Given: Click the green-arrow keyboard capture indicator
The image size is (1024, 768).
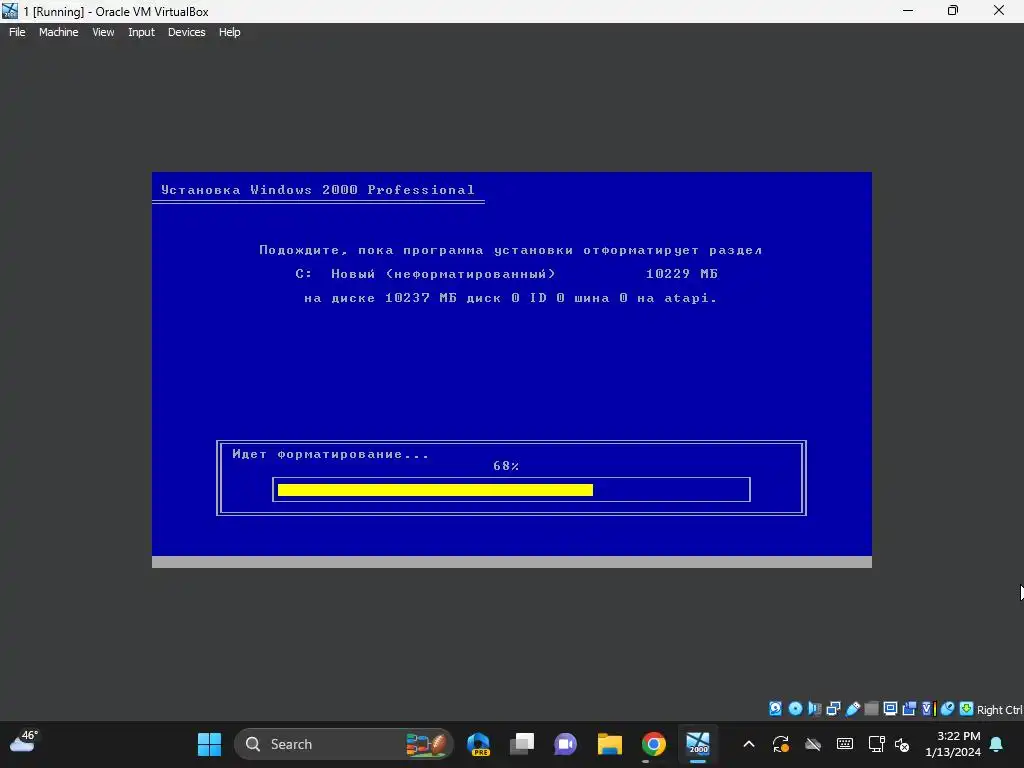Looking at the screenshot, I should point(967,709).
